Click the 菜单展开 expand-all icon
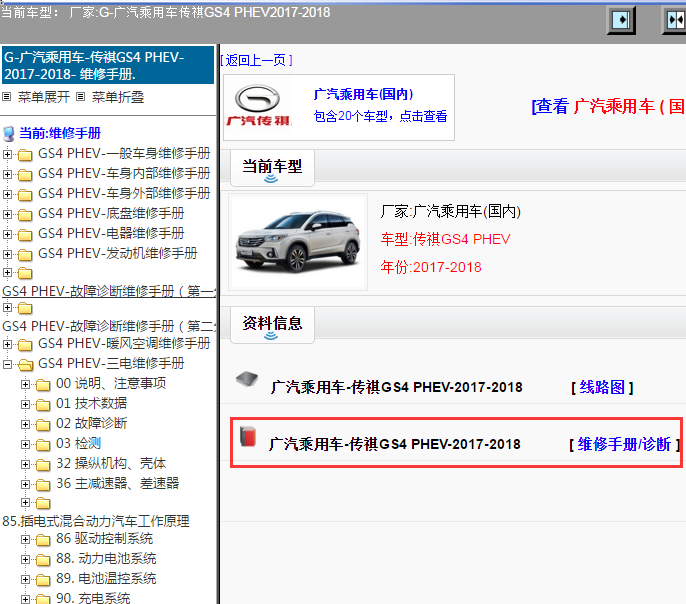This screenshot has height=604, width=686. coord(7,97)
